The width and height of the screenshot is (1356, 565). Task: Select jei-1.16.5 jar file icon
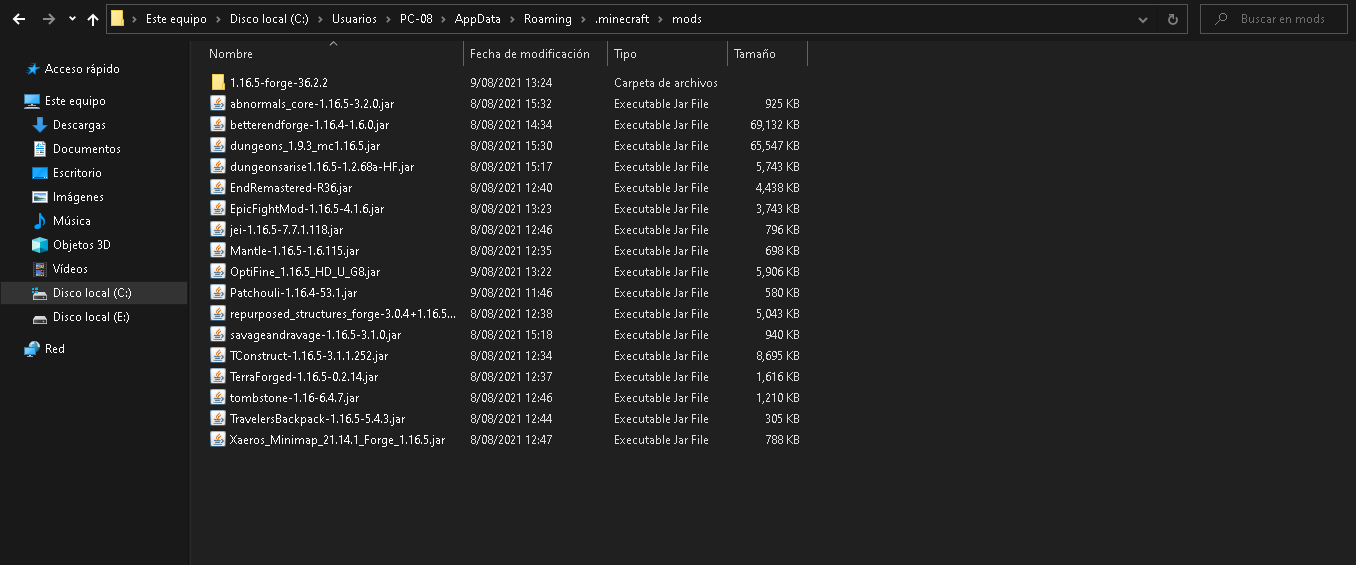[x=218, y=229]
